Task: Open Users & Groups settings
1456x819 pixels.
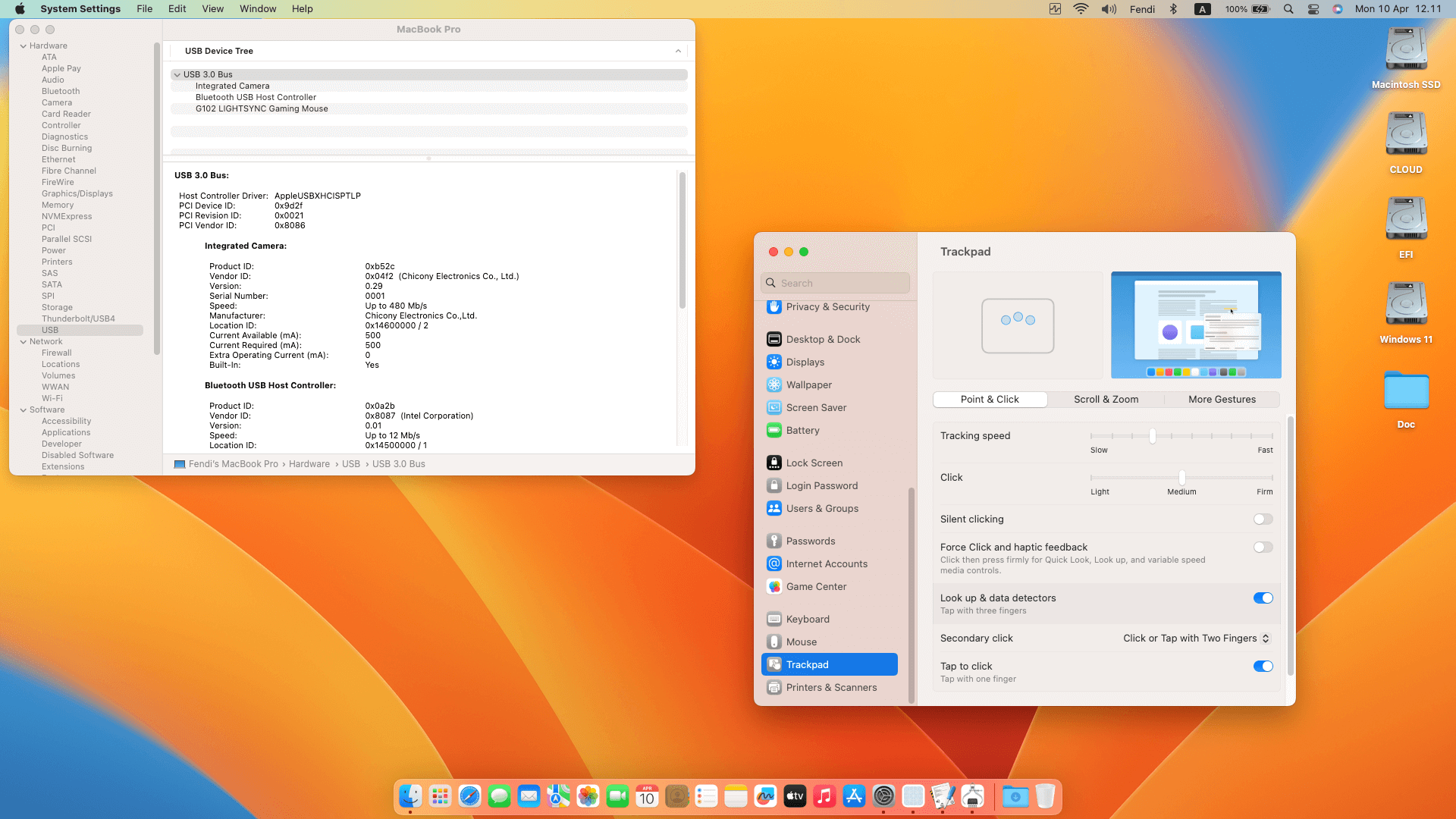Action: (830, 508)
